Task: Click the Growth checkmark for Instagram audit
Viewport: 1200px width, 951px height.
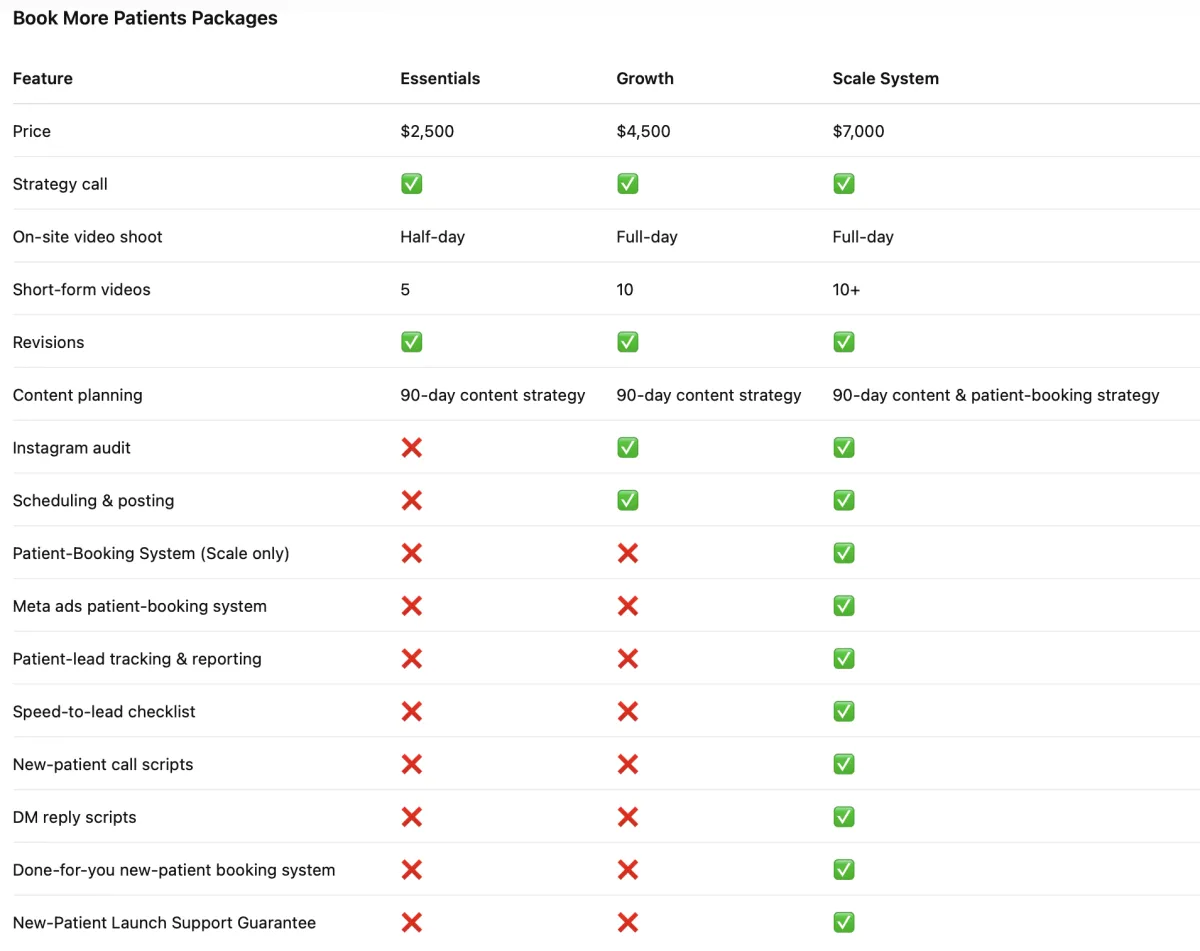Action: click(x=627, y=448)
